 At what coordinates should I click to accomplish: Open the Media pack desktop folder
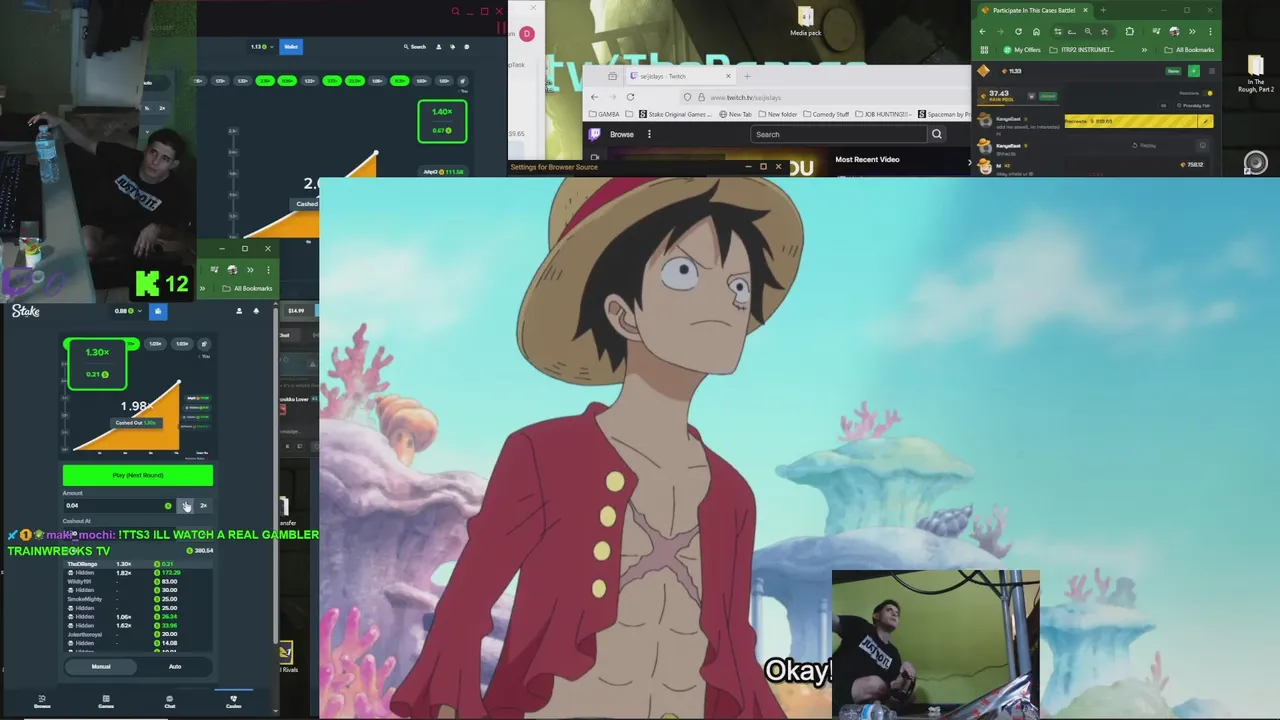805,20
